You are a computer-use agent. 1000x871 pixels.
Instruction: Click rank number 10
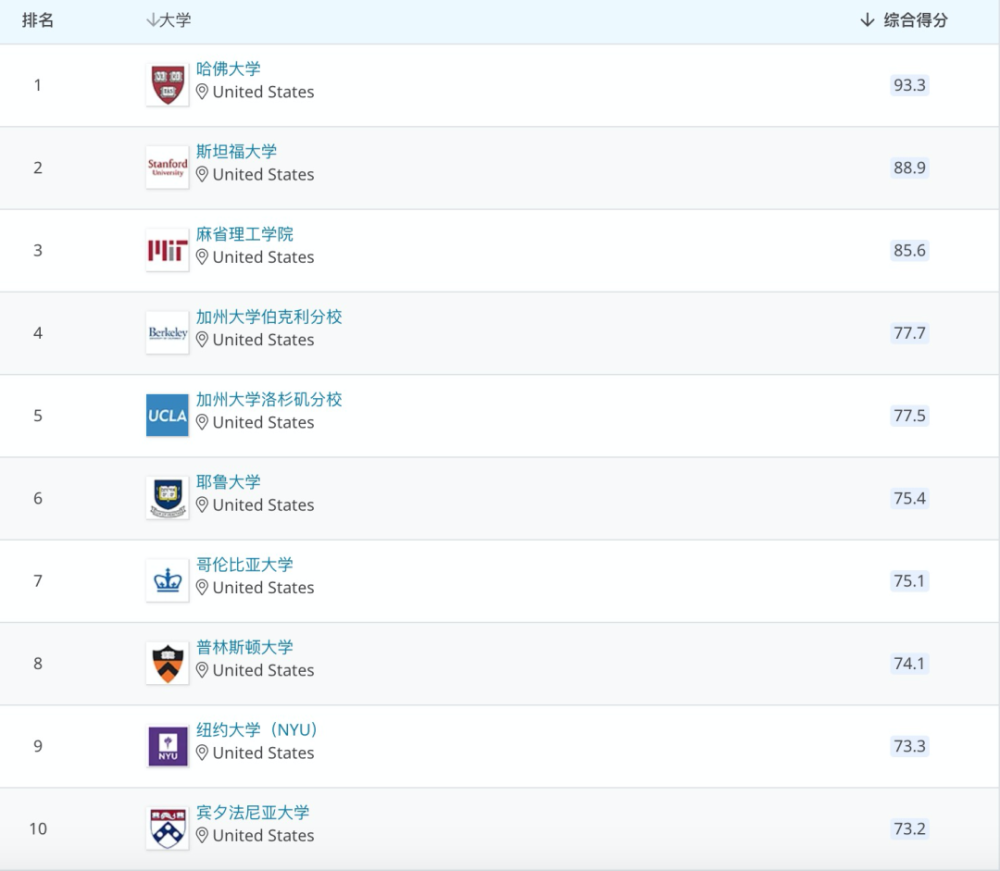point(38,828)
